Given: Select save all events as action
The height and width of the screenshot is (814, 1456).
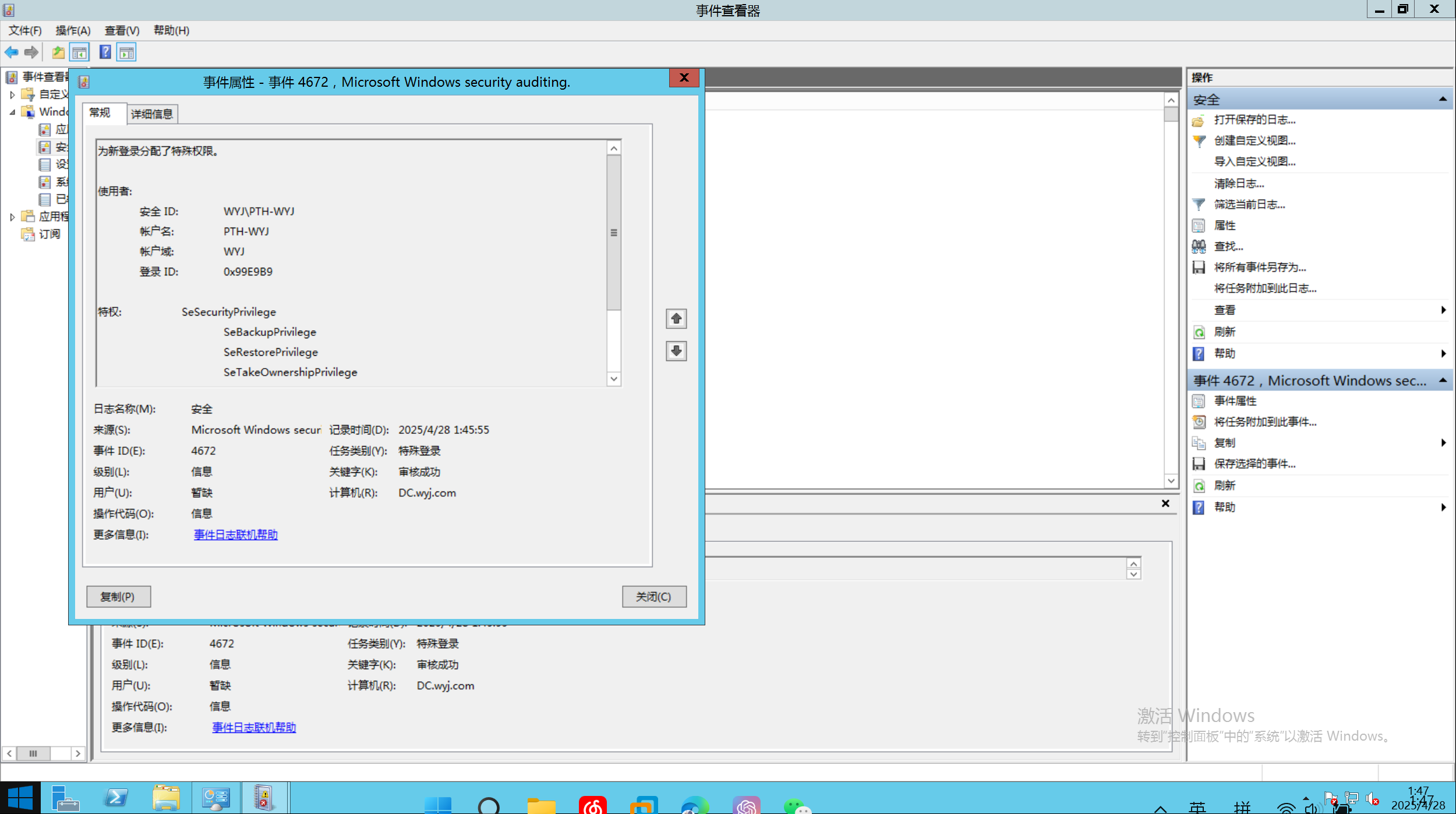Looking at the screenshot, I should (1259, 267).
